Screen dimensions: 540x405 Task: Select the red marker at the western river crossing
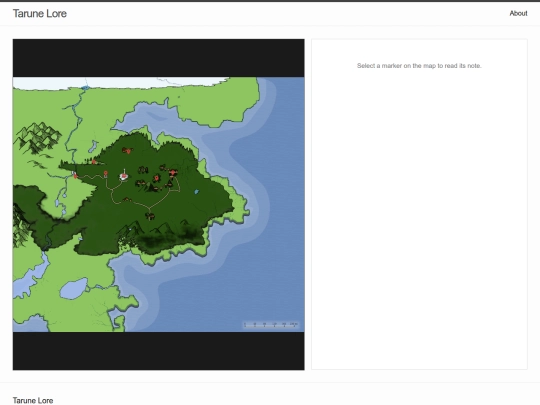tap(75, 176)
